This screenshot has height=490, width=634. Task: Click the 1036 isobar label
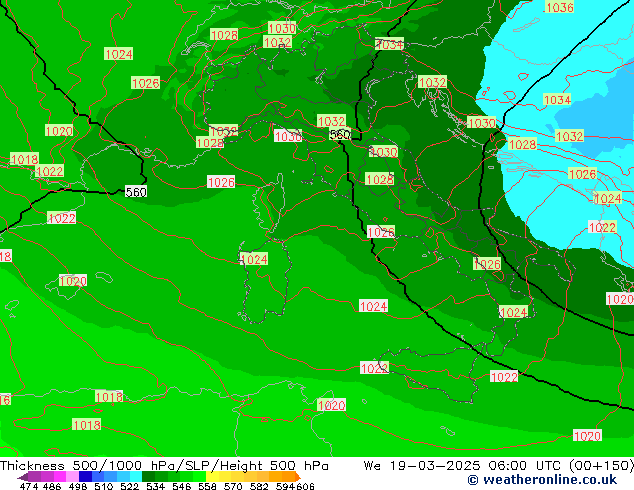click(x=559, y=7)
